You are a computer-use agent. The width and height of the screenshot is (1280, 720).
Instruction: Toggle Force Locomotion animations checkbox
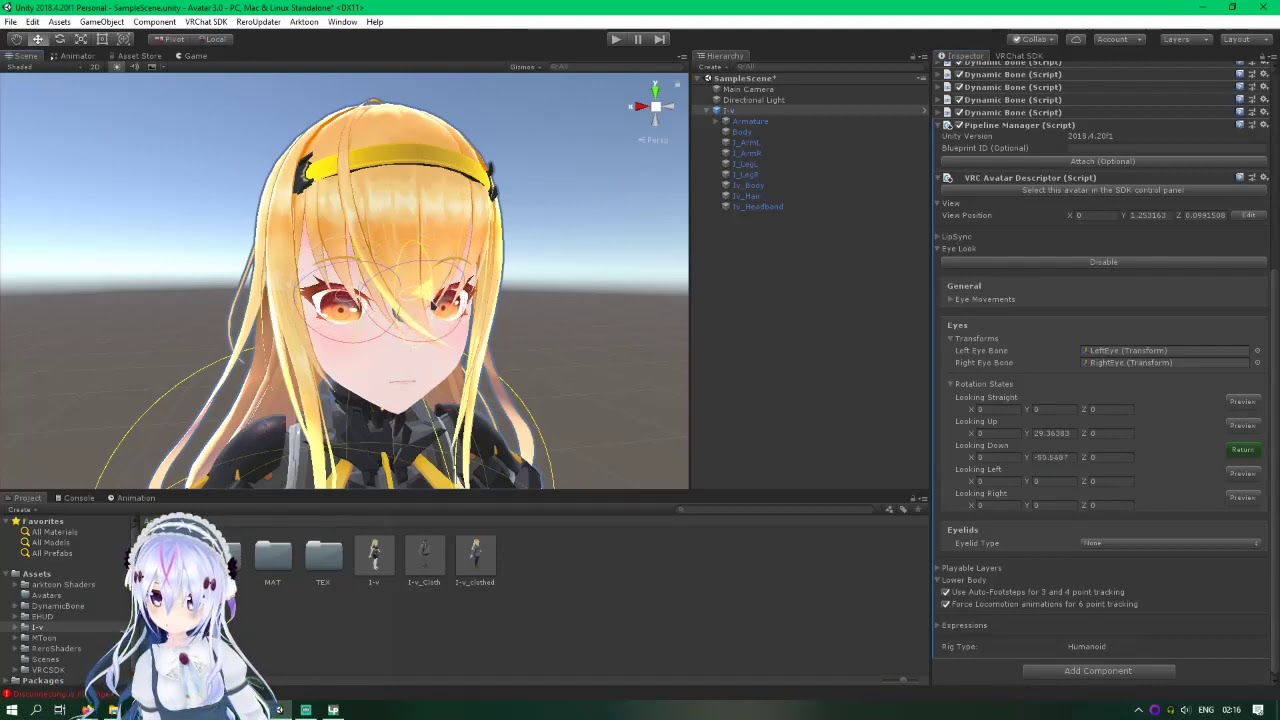pos(946,604)
